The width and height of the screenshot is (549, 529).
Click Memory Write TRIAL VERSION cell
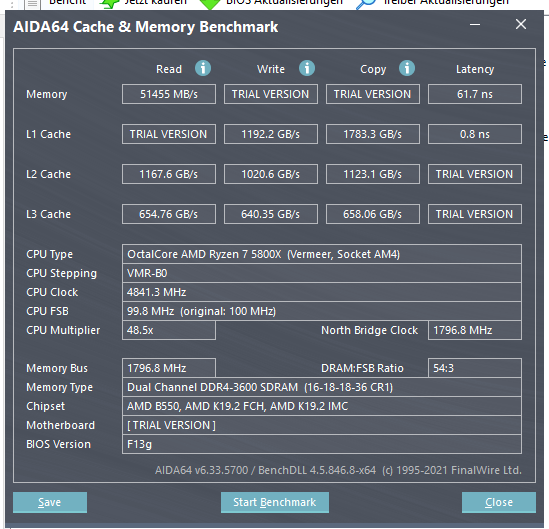coord(271,94)
